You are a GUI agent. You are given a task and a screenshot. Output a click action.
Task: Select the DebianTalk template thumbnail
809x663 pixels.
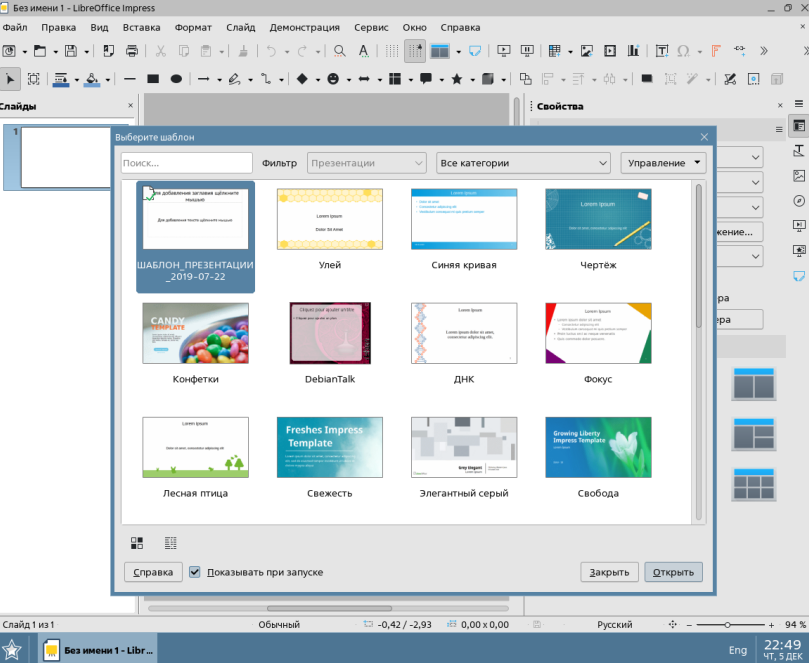(x=330, y=333)
